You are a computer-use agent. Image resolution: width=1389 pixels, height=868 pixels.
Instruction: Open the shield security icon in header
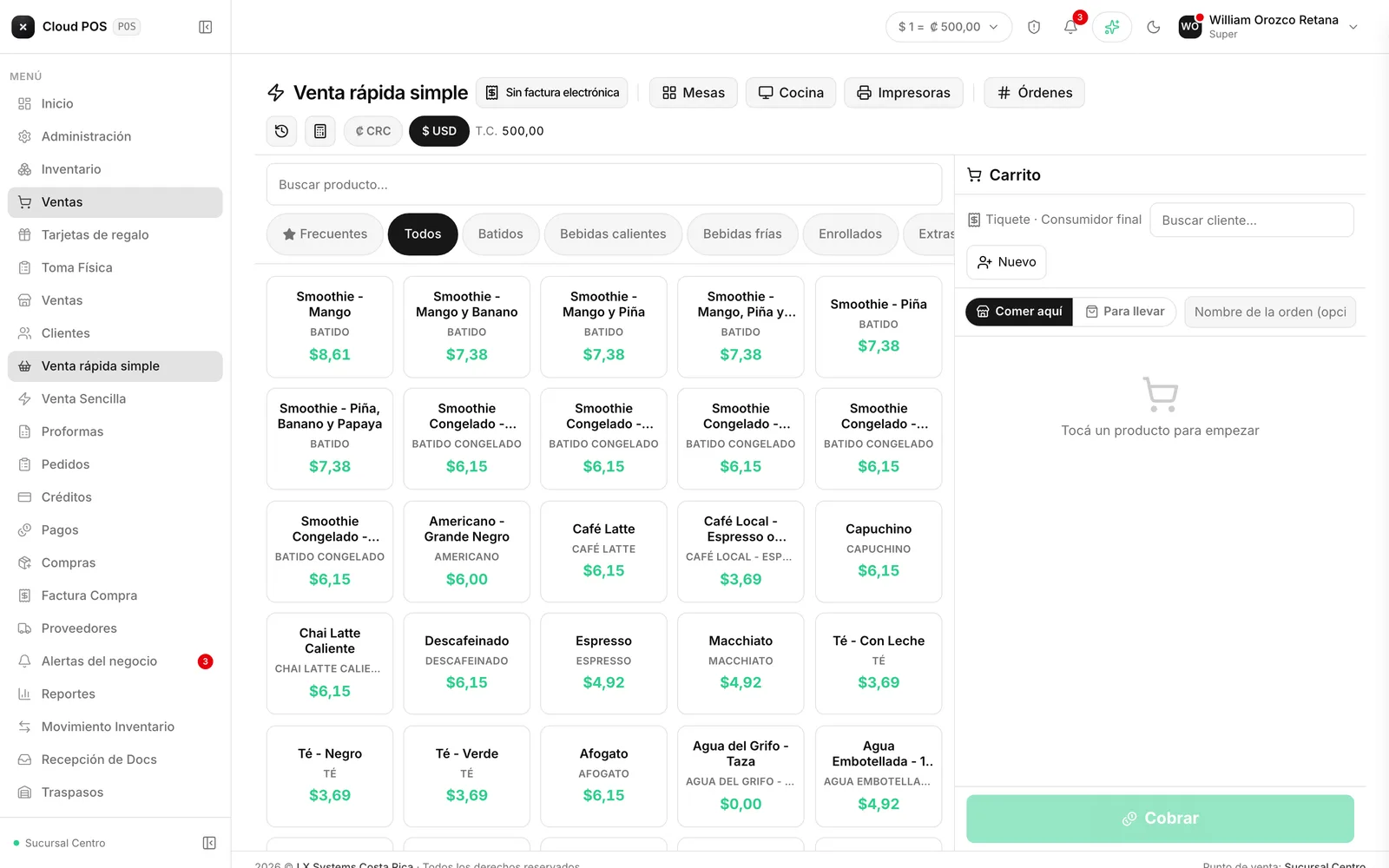pyautogui.click(x=1034, y=27)
